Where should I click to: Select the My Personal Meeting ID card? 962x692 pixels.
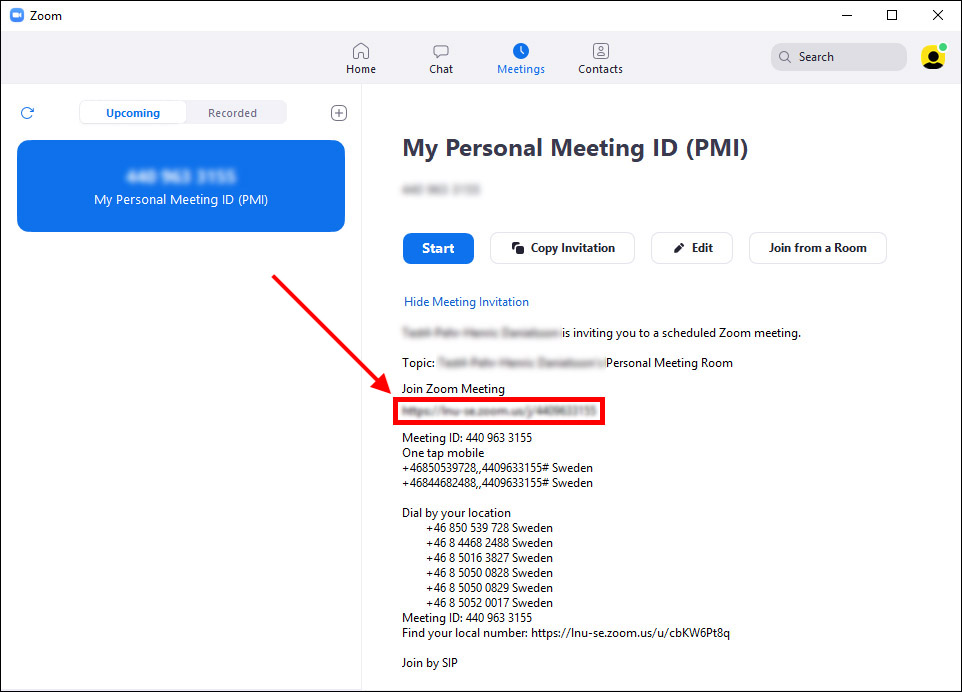click(x=181, y=186)
